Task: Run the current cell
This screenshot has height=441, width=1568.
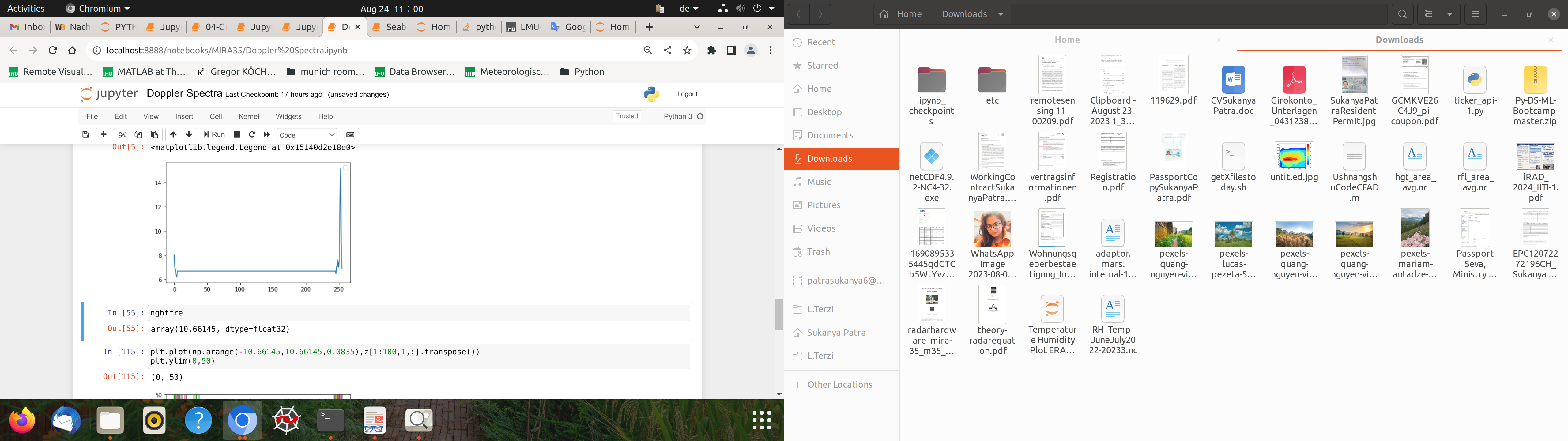Action: (214, 135)
